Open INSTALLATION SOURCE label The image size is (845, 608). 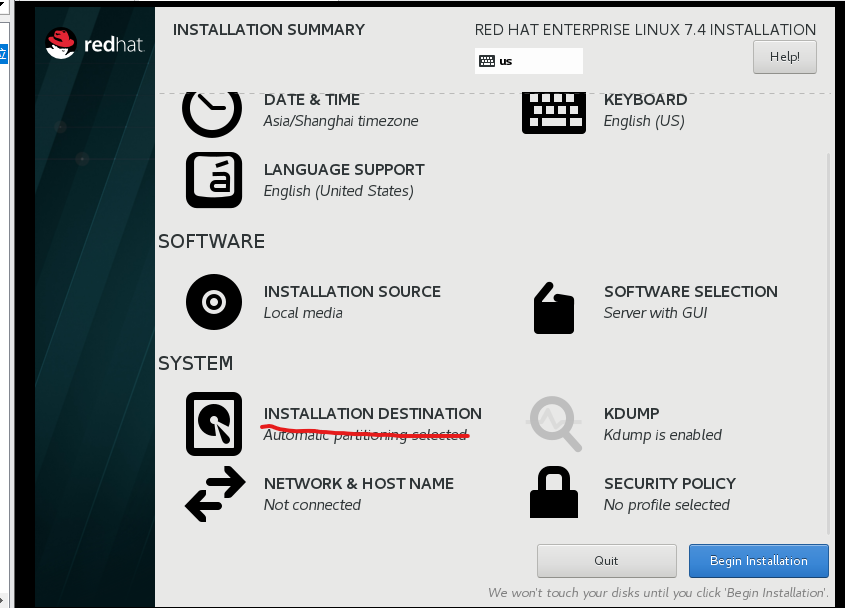352,292
